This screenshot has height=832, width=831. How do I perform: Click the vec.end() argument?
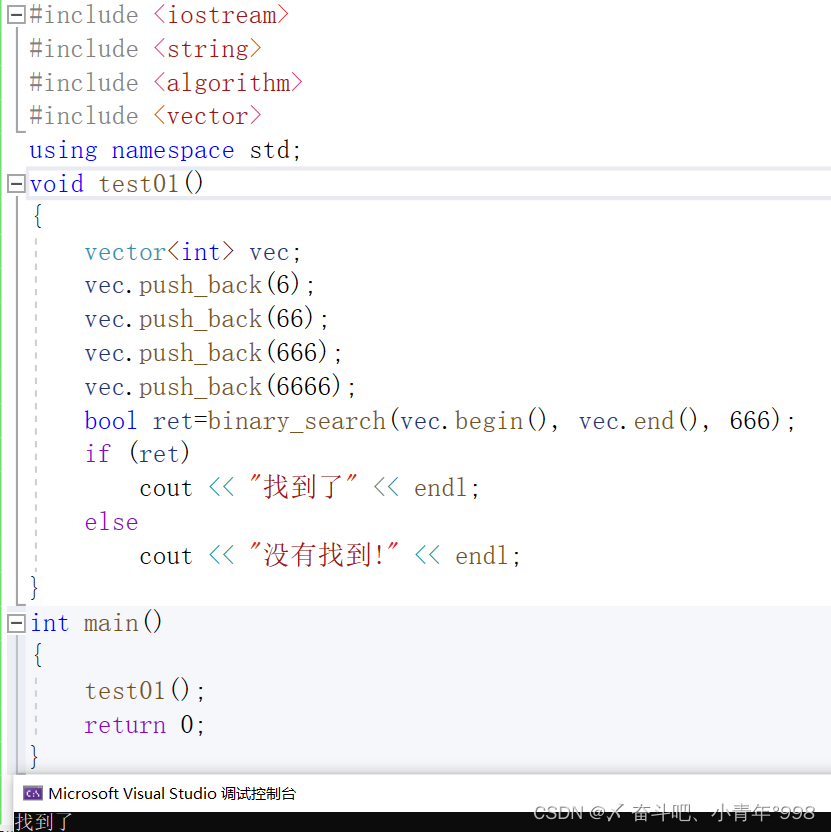coord(638,421)
